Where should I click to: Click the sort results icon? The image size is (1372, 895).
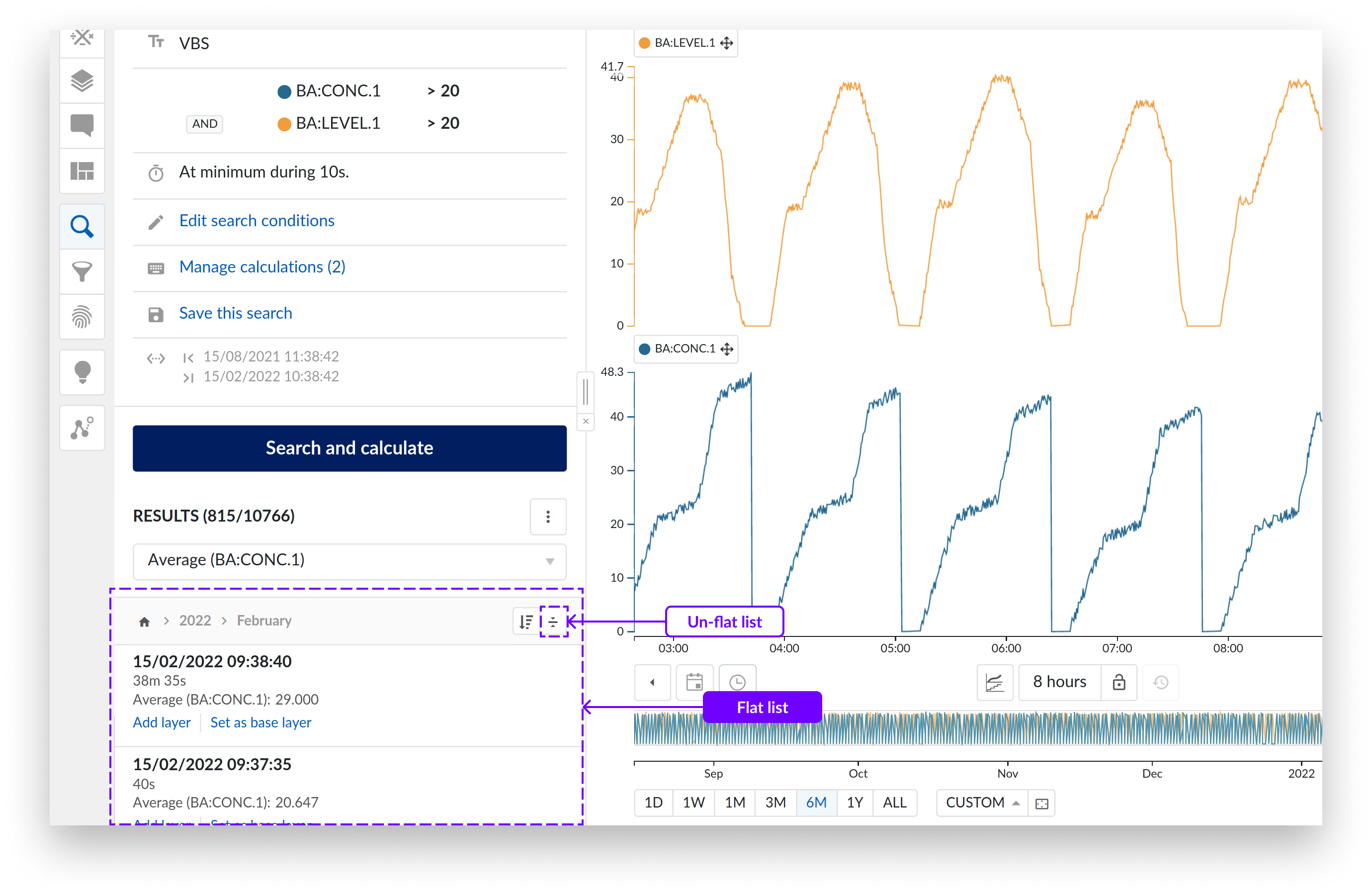coord(526,622)
